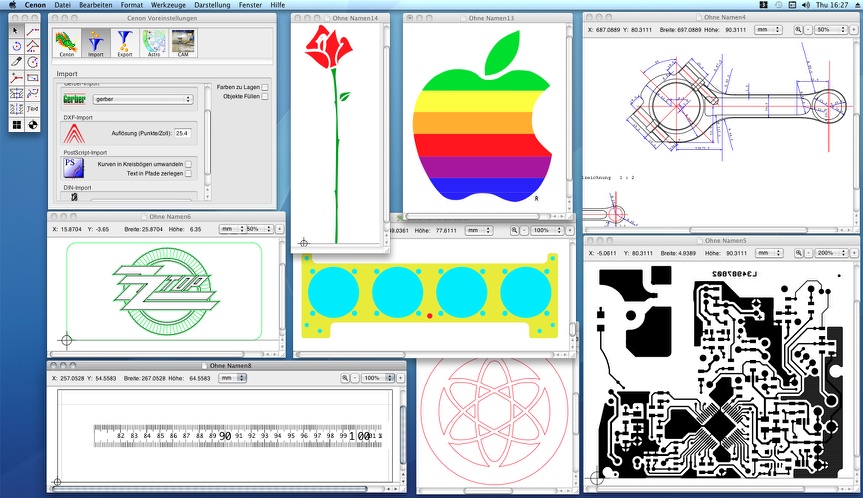The image size is (863, 498).
Task: Pick the eyedropper tool in the tool palette
Action: [x=16, y=62]
